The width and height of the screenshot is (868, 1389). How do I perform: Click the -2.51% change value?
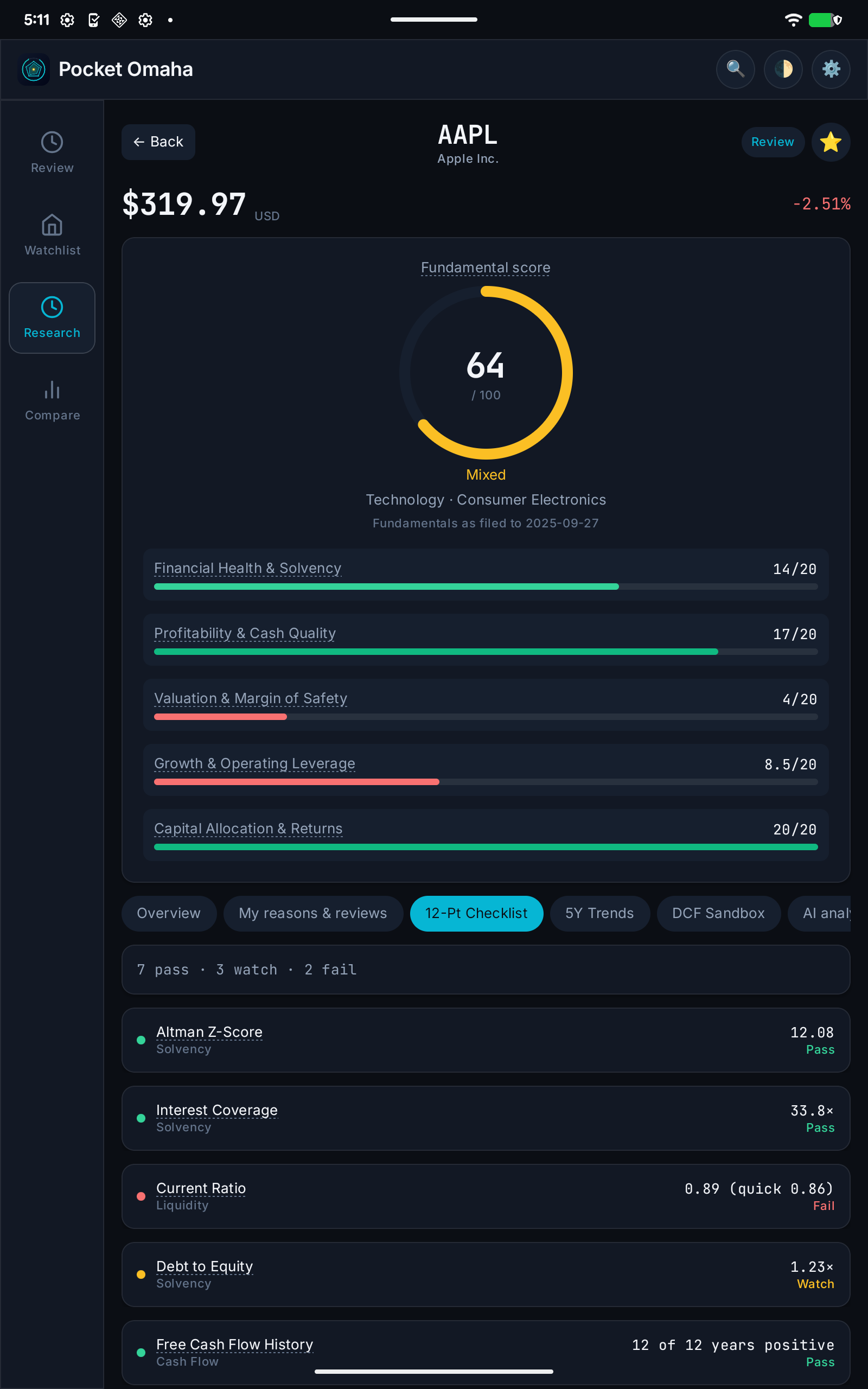[821, 205]
